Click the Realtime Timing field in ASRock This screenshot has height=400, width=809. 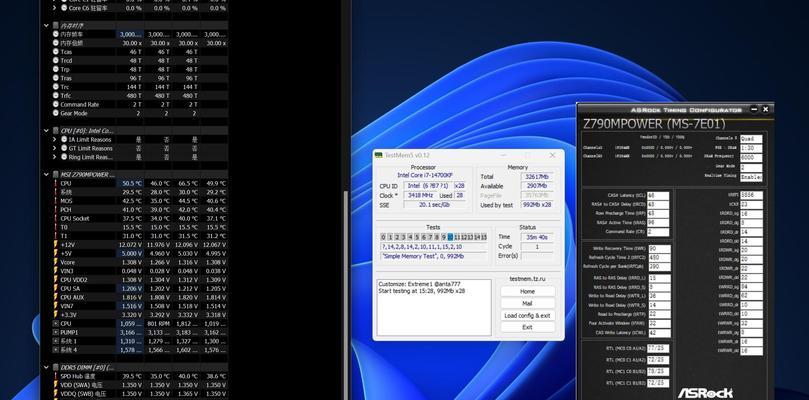coord(751,177)
